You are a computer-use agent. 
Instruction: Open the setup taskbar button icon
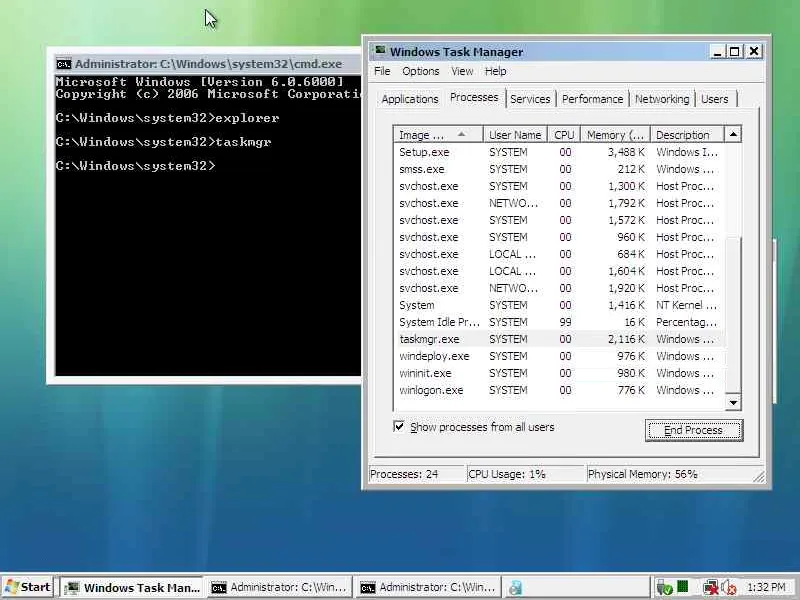515,587
